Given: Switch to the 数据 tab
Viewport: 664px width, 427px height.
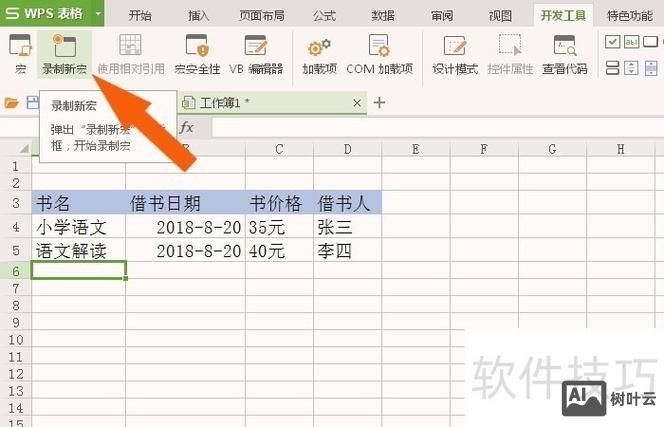Looking at the screenshot, I should click(383, 16).
